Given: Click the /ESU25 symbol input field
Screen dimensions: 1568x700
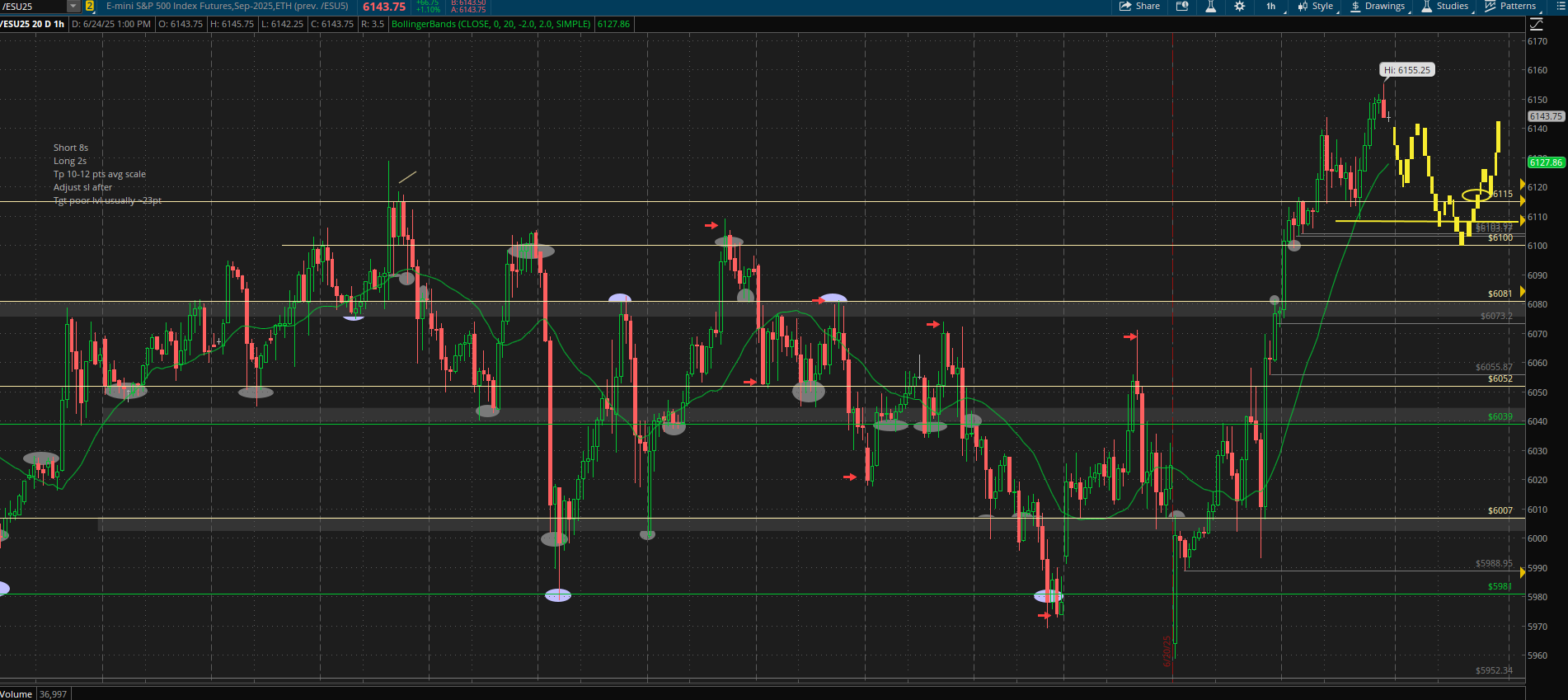Looking at the screenshot, I should [x=33, y=7].
